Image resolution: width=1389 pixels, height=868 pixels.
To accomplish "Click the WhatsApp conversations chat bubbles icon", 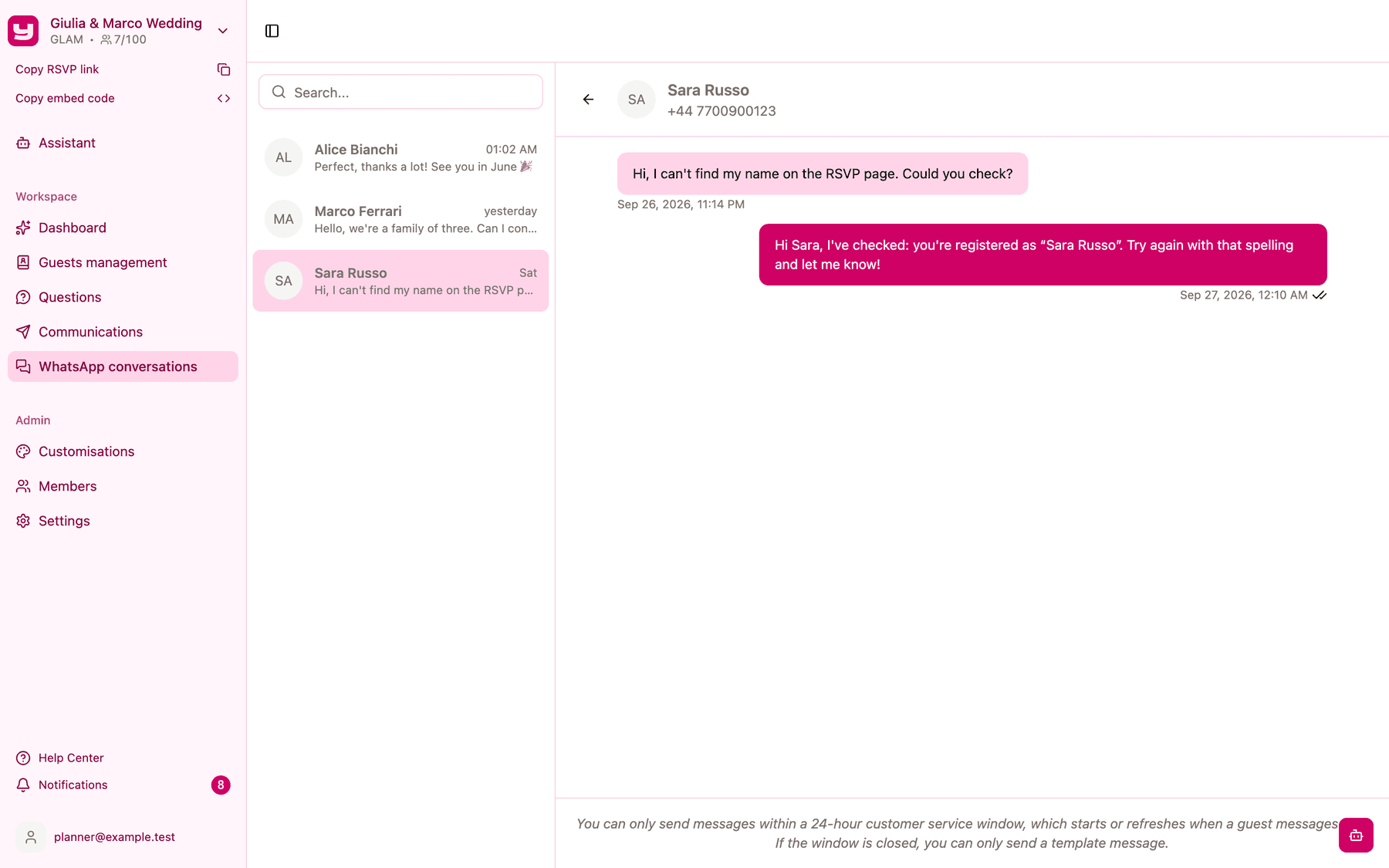I will click(23, 366).
